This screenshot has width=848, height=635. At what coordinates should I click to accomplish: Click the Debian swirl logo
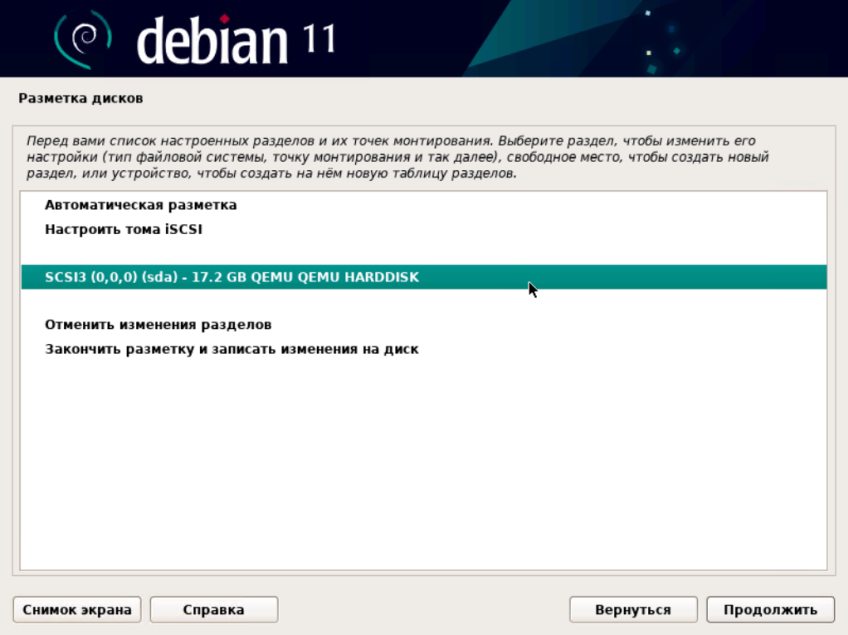(x=83, y=39)
